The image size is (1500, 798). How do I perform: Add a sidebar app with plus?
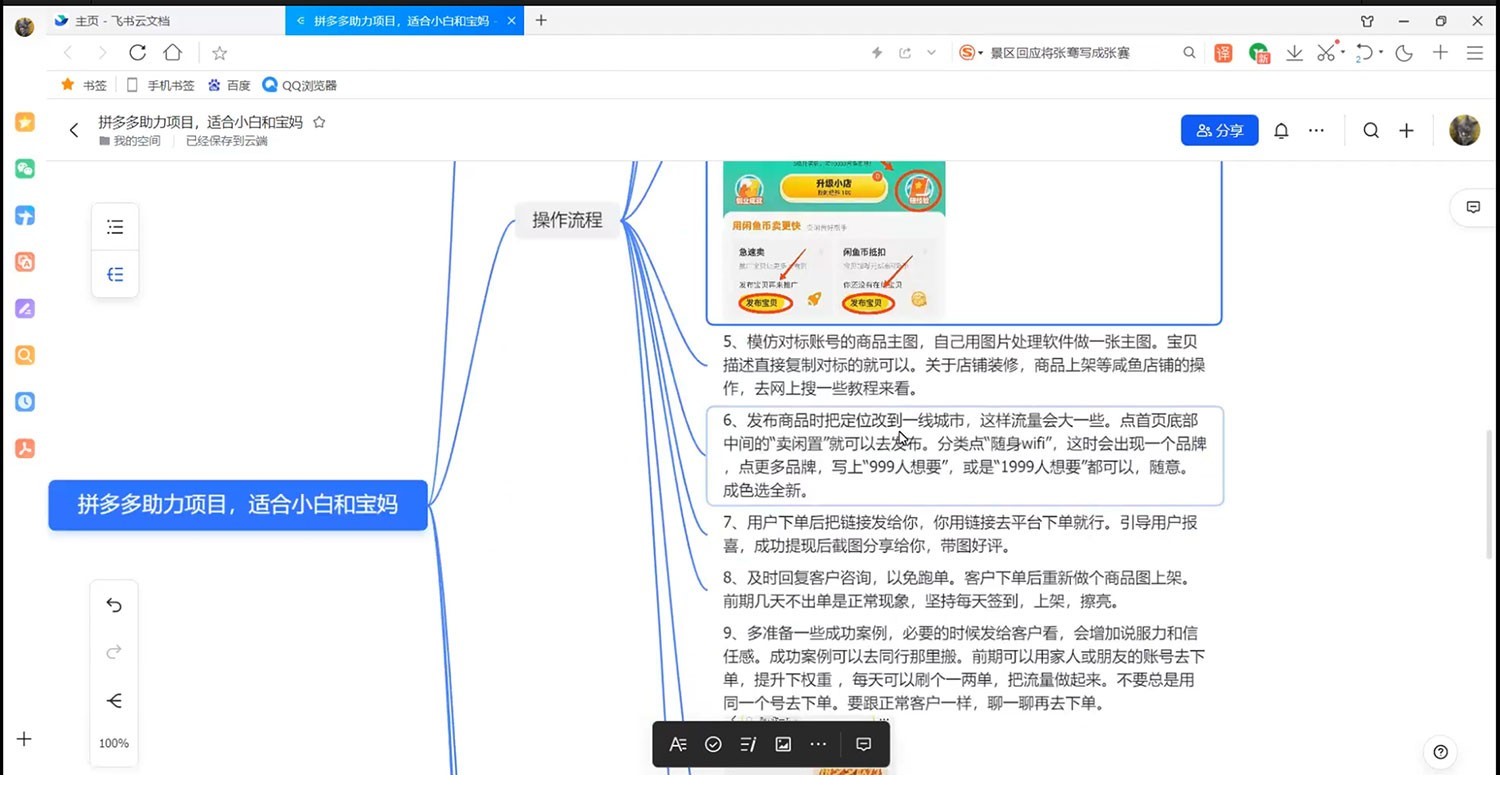[25, 739]
